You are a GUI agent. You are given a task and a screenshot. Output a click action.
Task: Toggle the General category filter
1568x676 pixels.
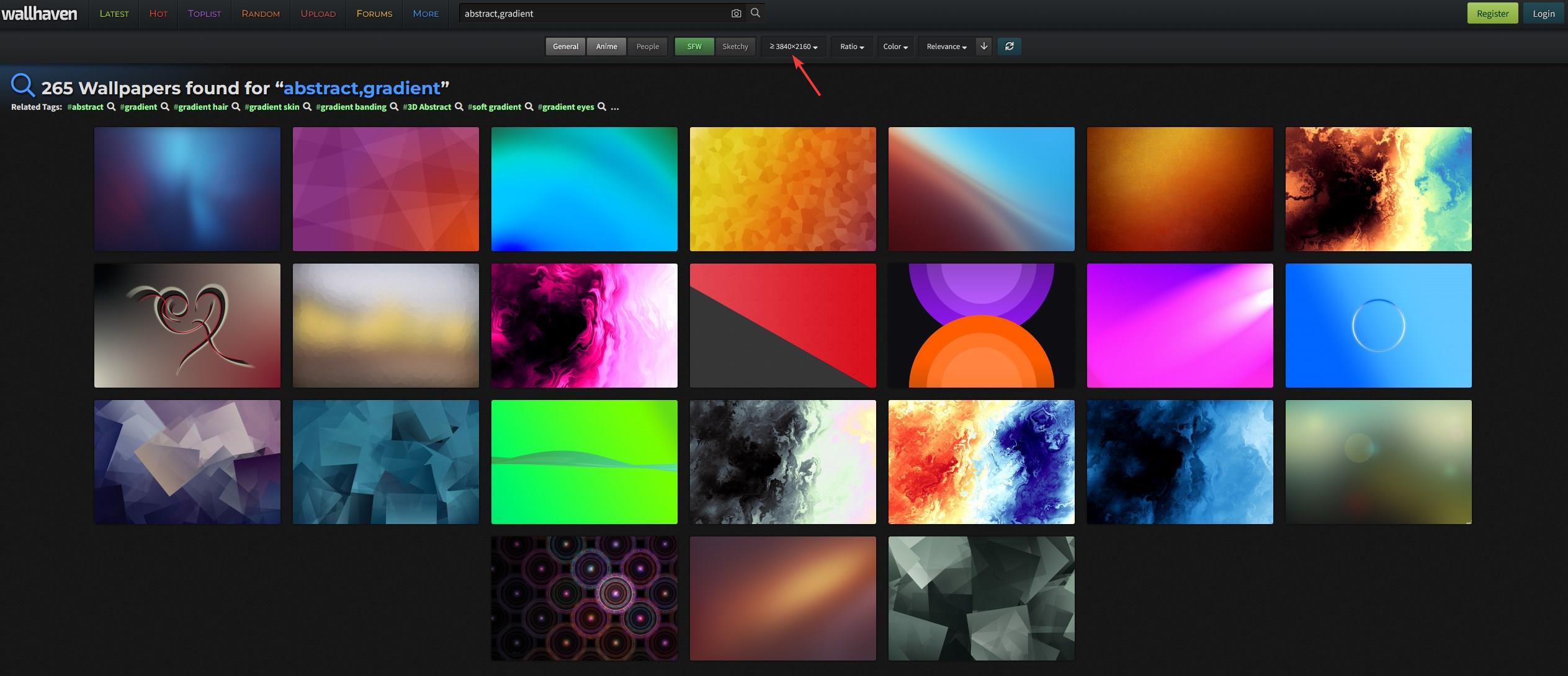pyautogui.click(x=565, y=47)
